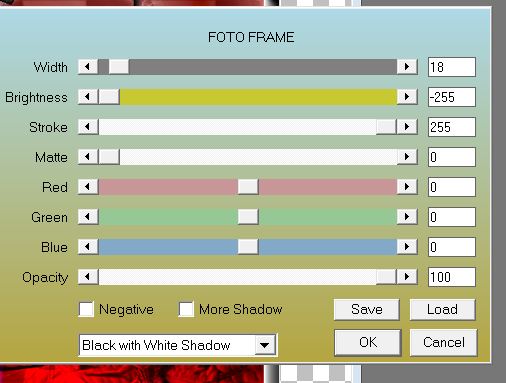506x383 pixels.
Task: Click the Red slider thumb
Action: point(248,187)
